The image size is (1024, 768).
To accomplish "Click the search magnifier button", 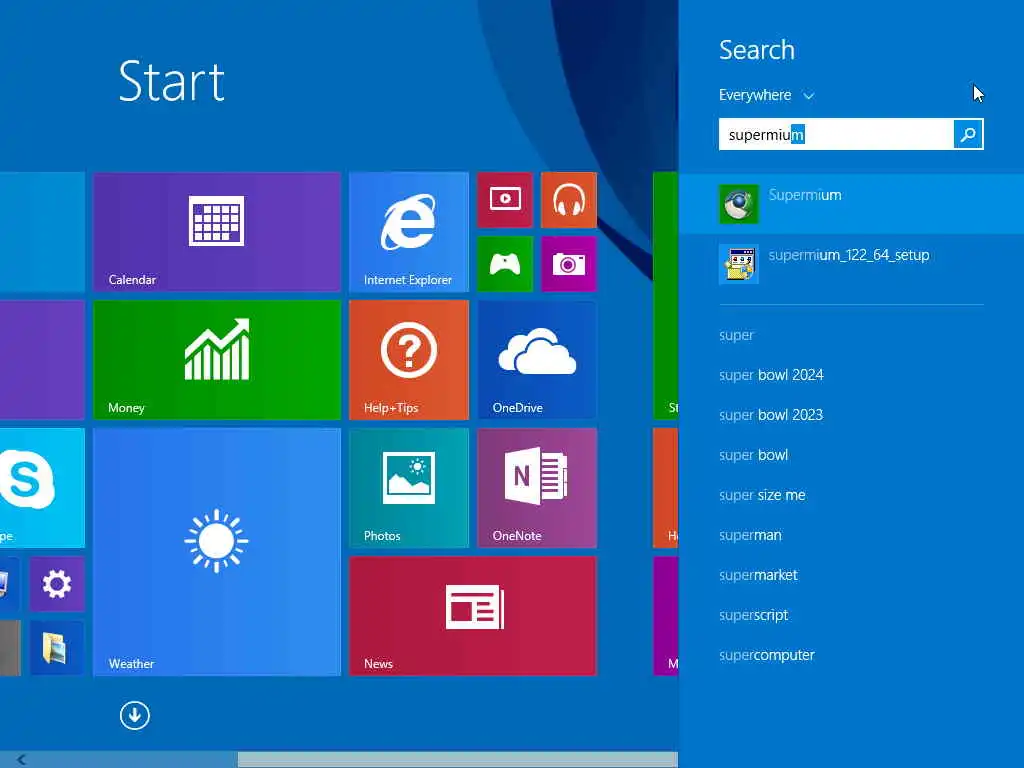I will pos(968,134).
